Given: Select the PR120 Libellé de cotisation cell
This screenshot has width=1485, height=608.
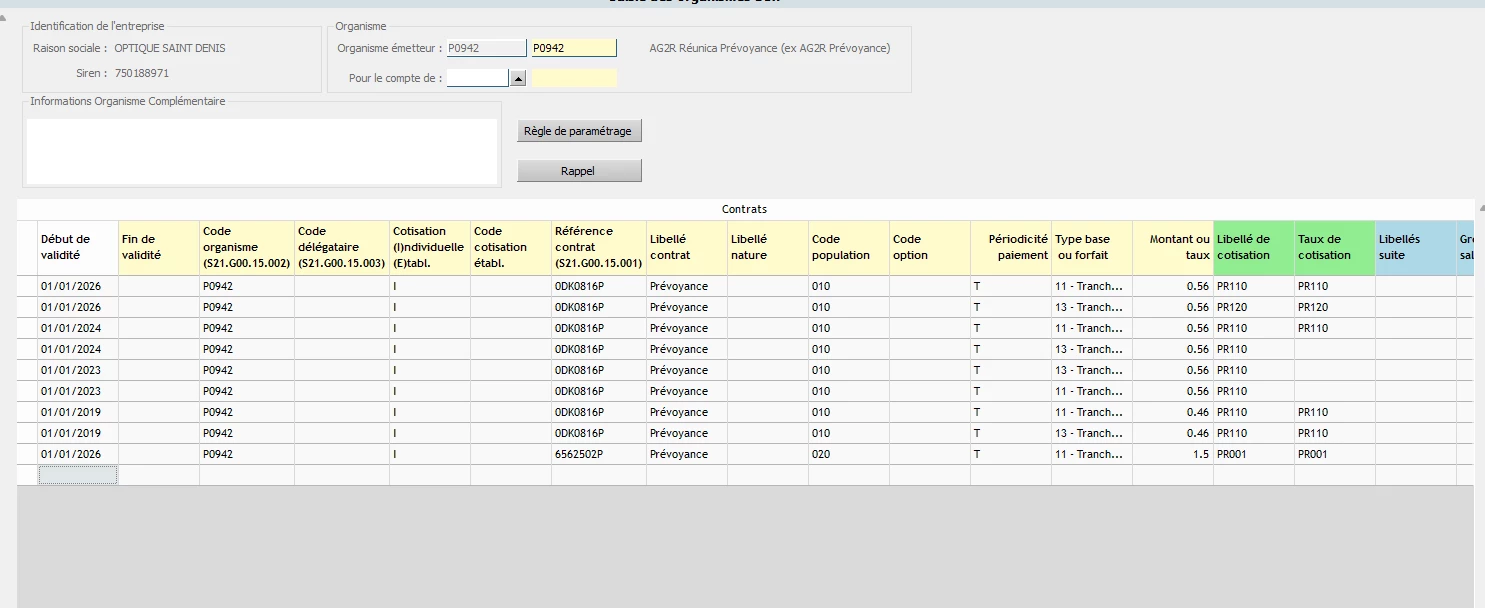Looking at the screenshot, I should (x=1253, y=307).
